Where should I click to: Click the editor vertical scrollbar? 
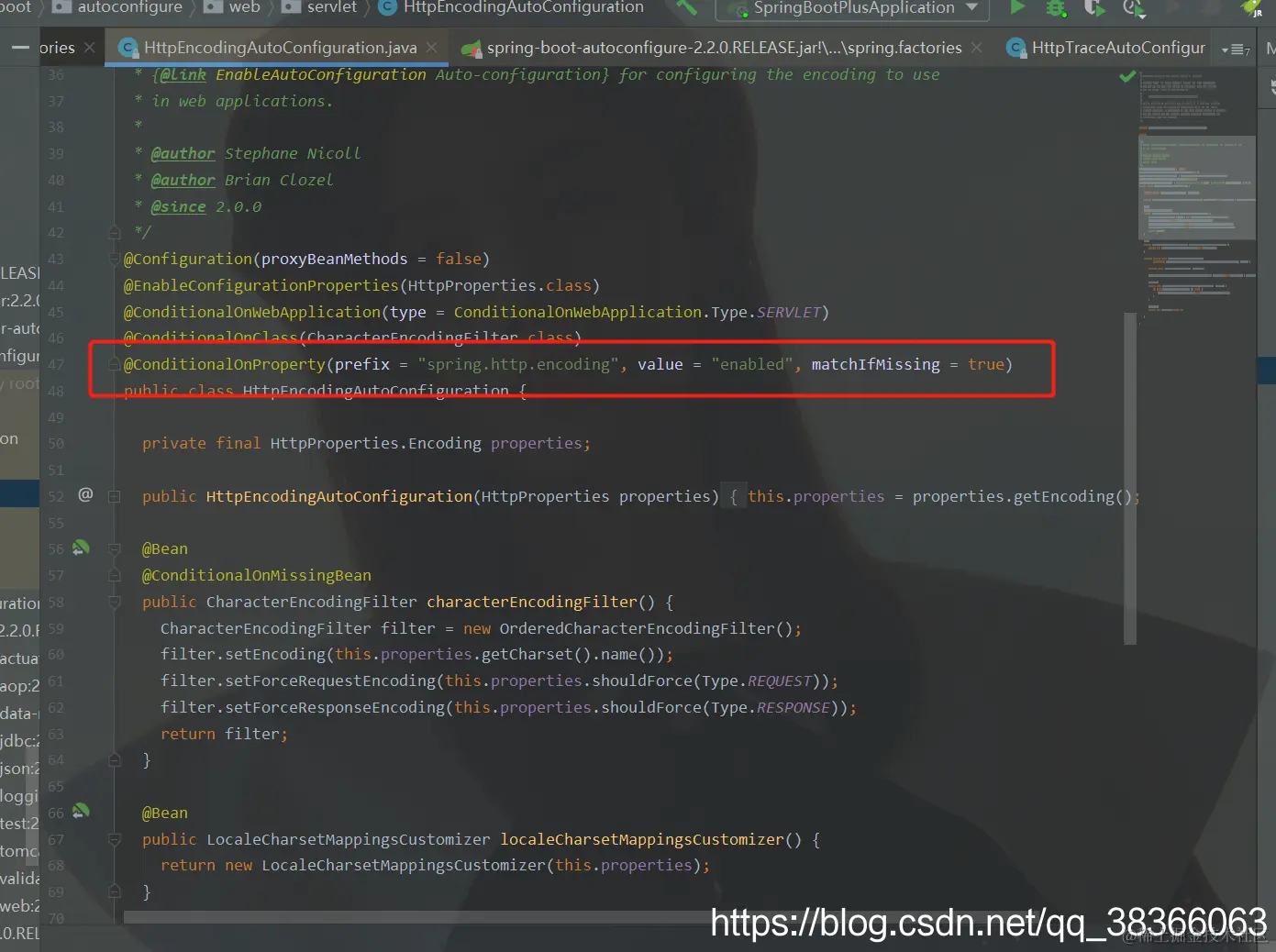(1129, 477)
